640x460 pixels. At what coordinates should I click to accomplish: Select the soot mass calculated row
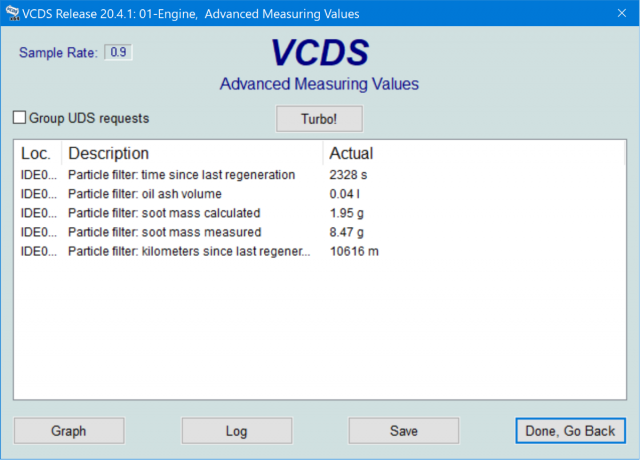[164, 213]
